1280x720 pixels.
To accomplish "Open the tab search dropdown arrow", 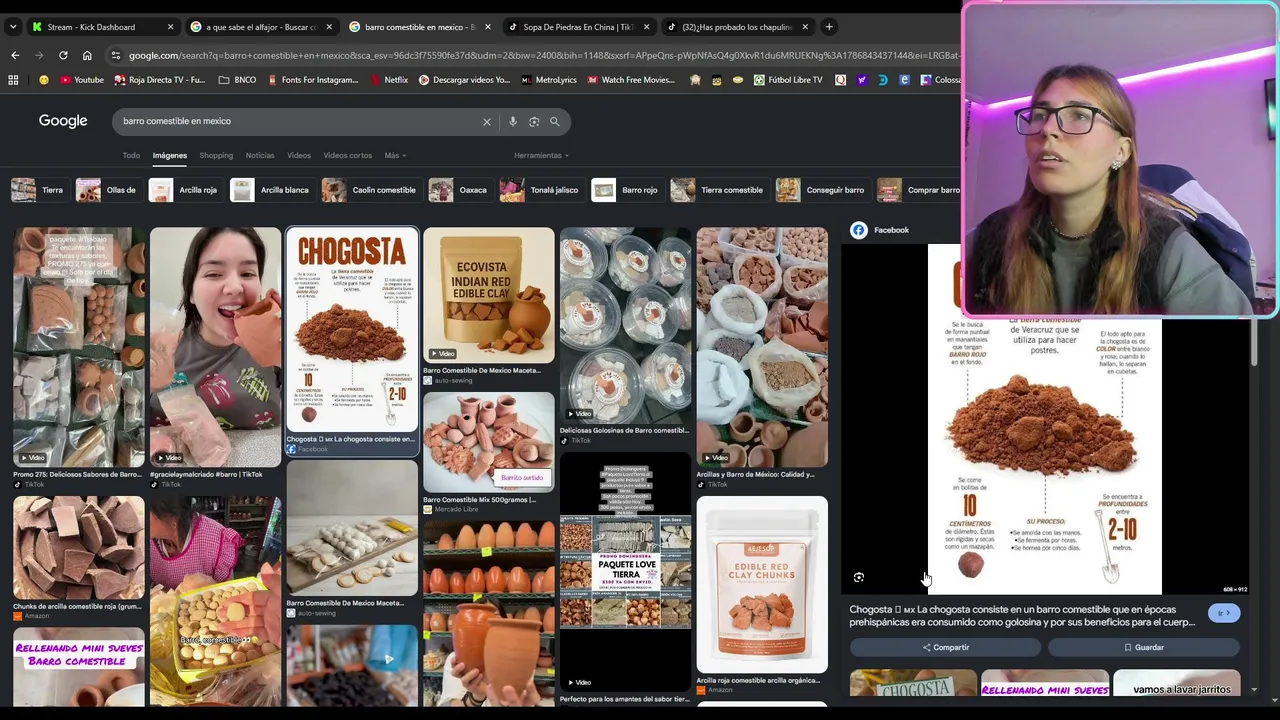I will pyautogui.click(x=13, y=27).
